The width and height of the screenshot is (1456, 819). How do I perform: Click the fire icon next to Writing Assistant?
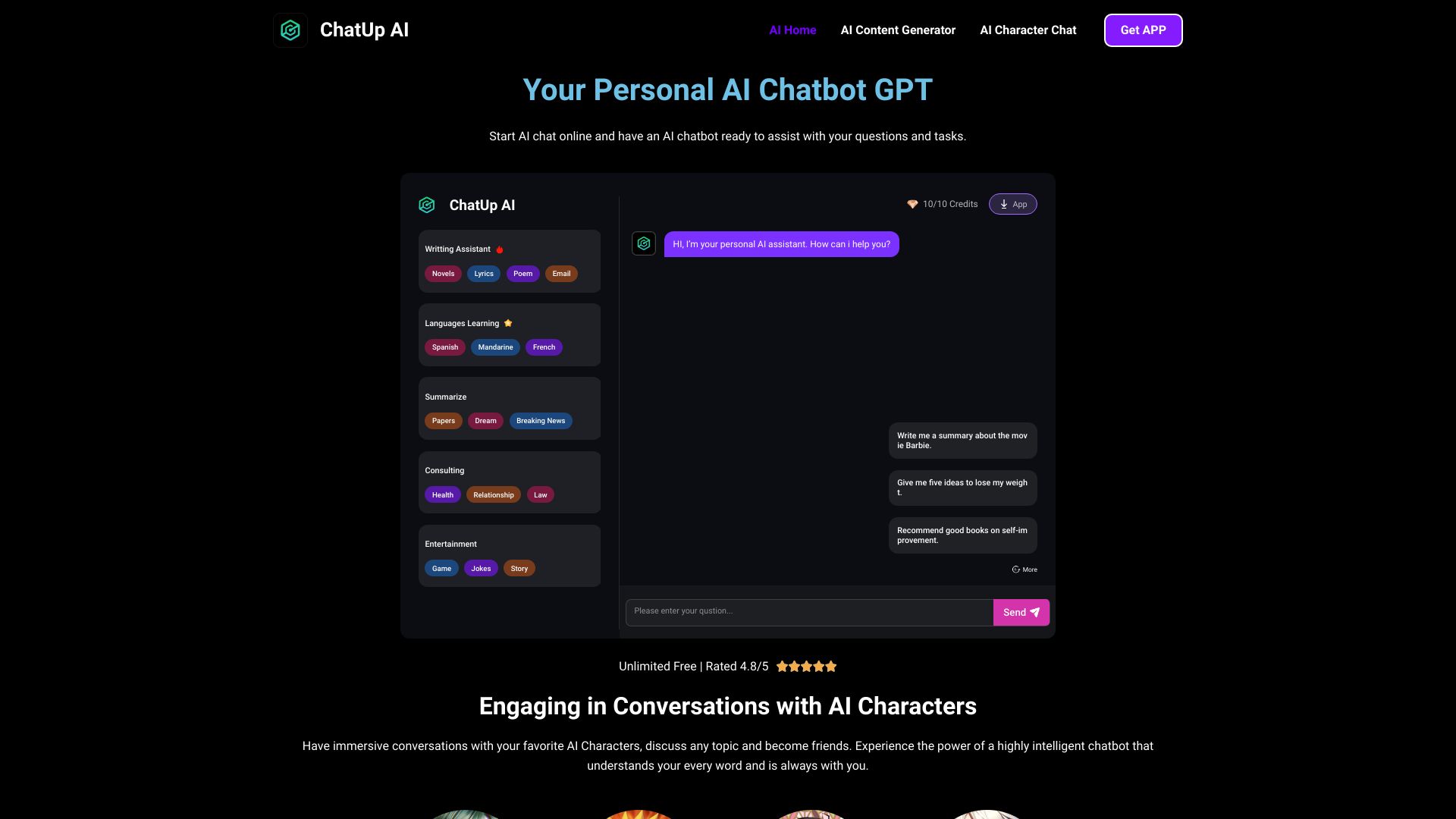click(x=500, y=249)
